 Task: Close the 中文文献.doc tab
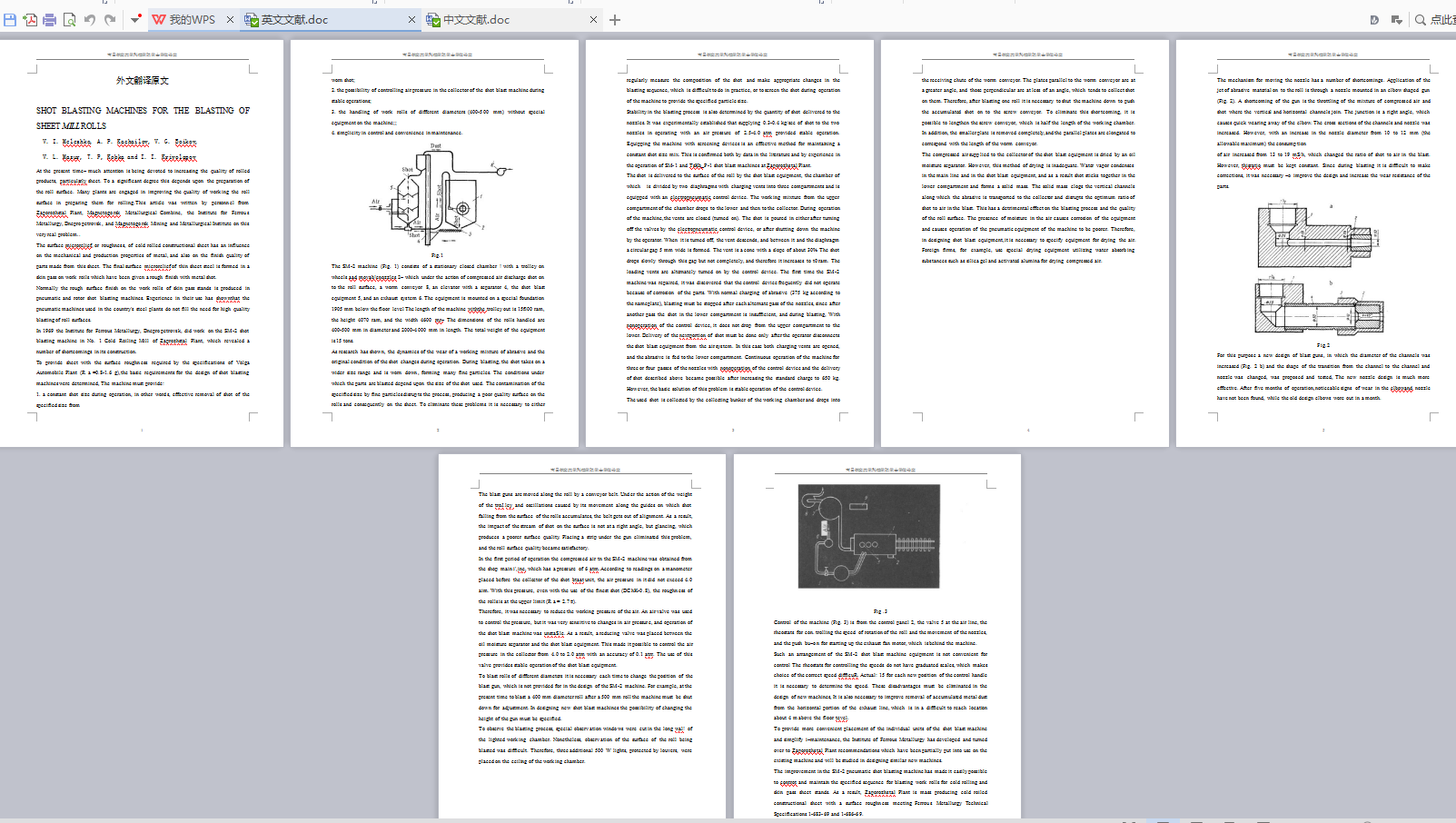[593, 19]
